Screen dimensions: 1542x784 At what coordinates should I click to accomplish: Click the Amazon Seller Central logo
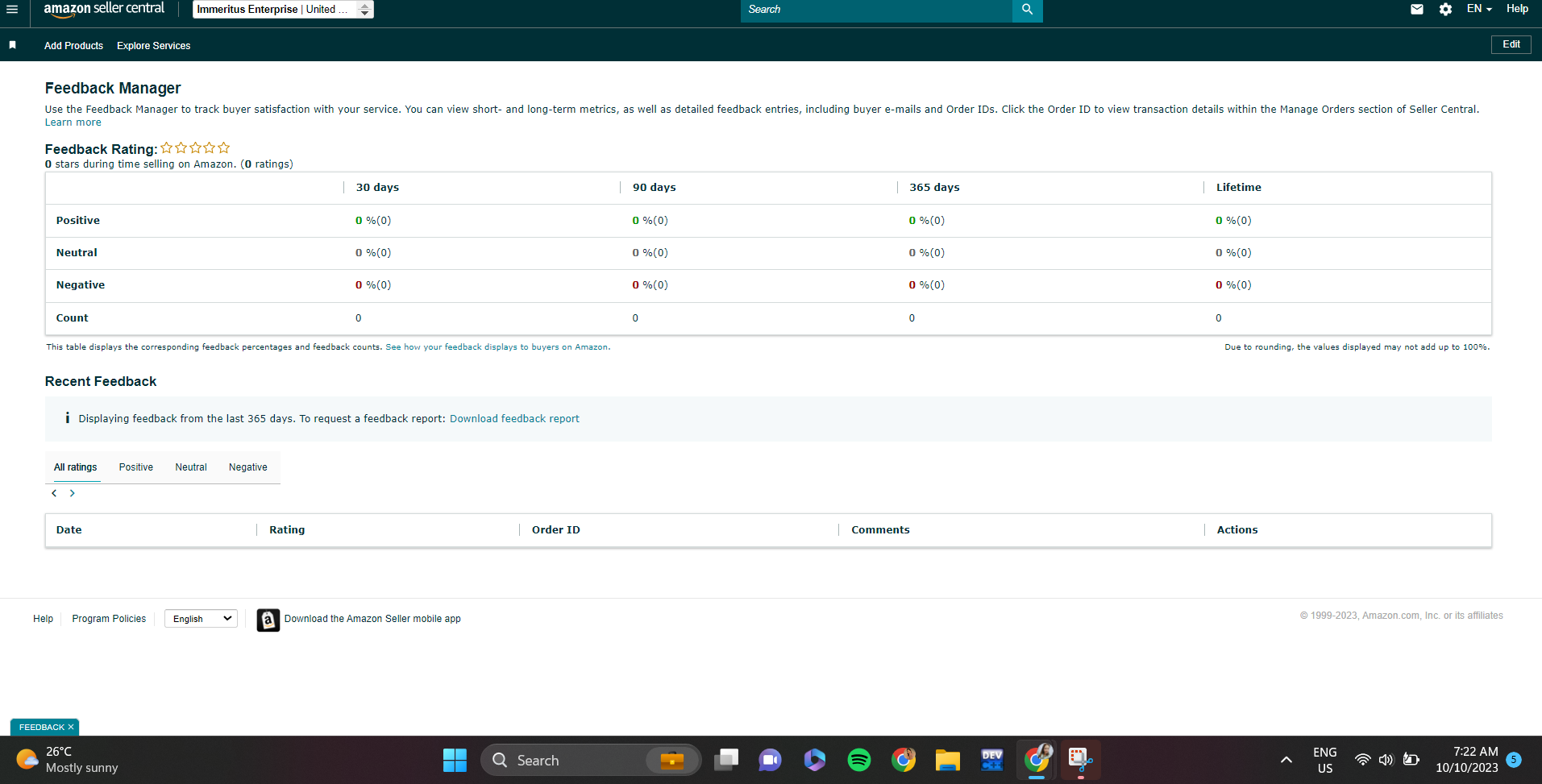point(104,9)
